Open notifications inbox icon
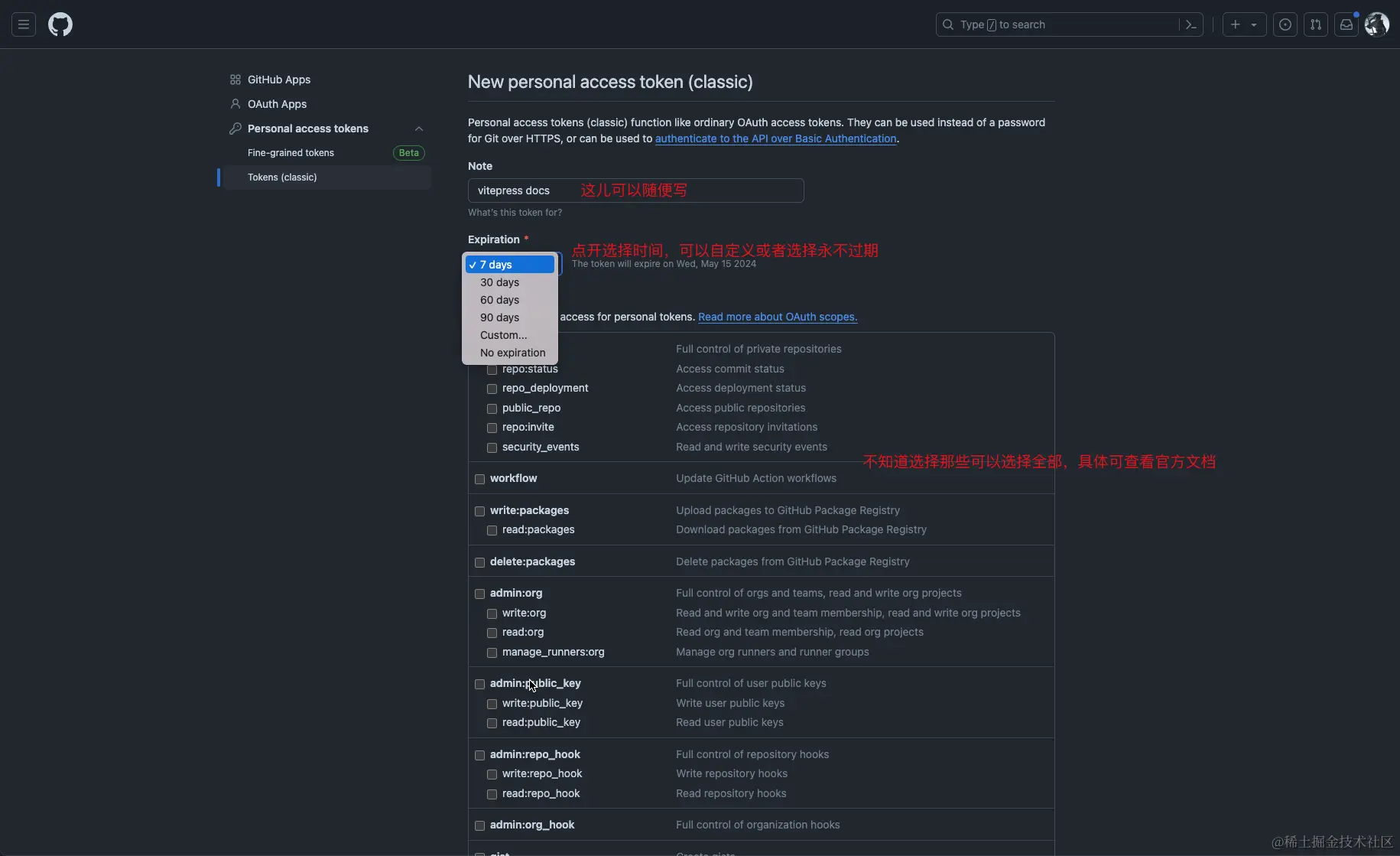 tap(1346, 24)
